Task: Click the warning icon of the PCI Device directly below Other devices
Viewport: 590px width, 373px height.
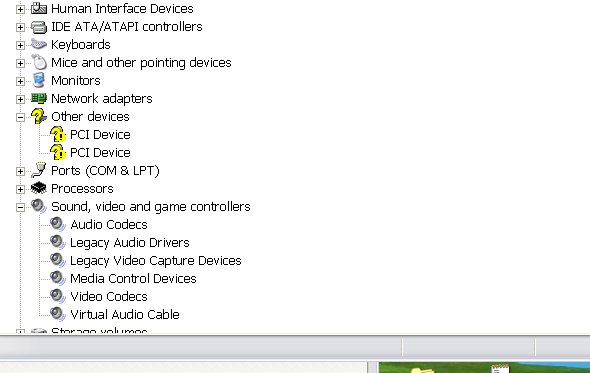Action: coord(58,134)
